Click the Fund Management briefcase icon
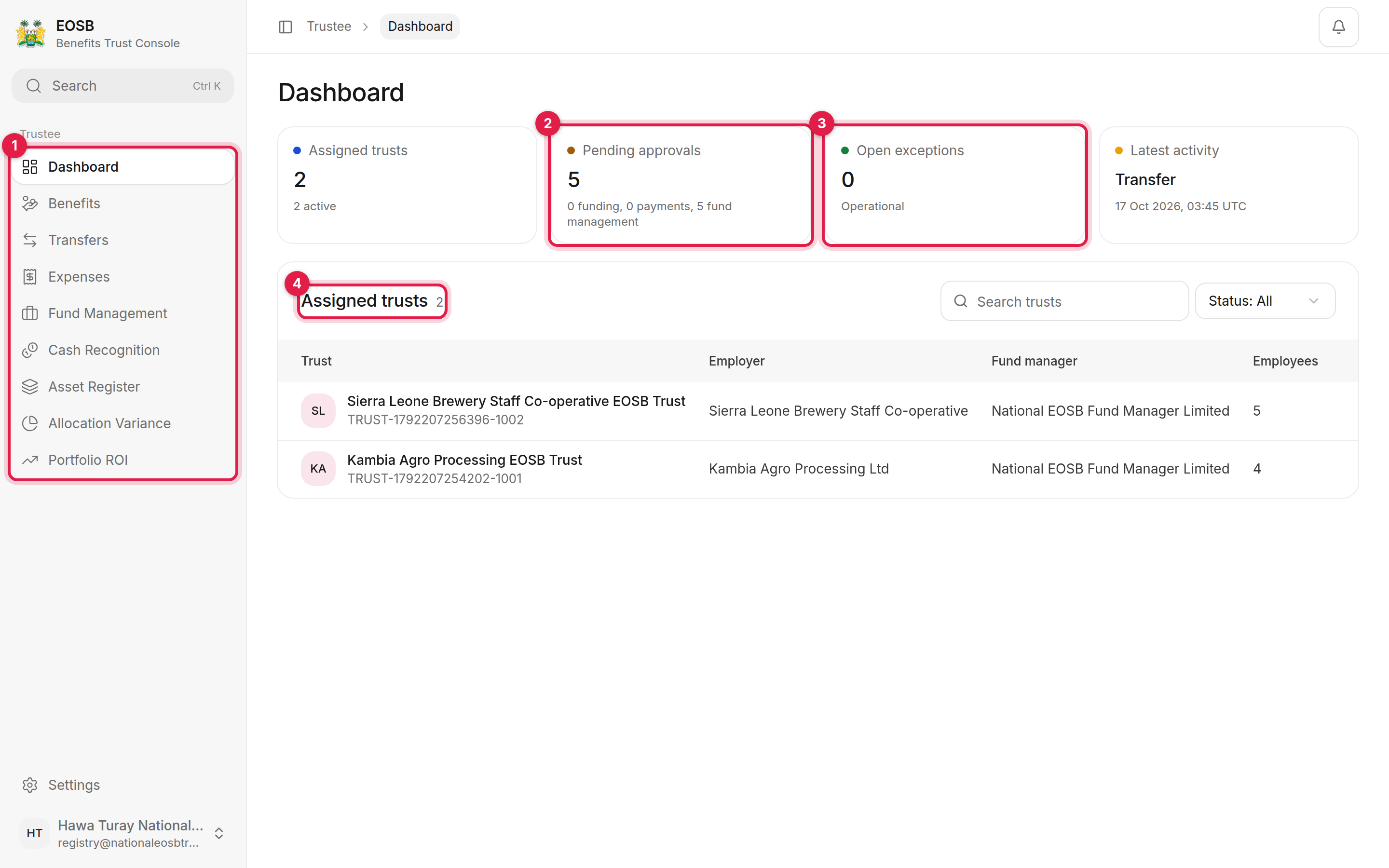The width and height of the screenshot is (1389, 868). point(30,313)
